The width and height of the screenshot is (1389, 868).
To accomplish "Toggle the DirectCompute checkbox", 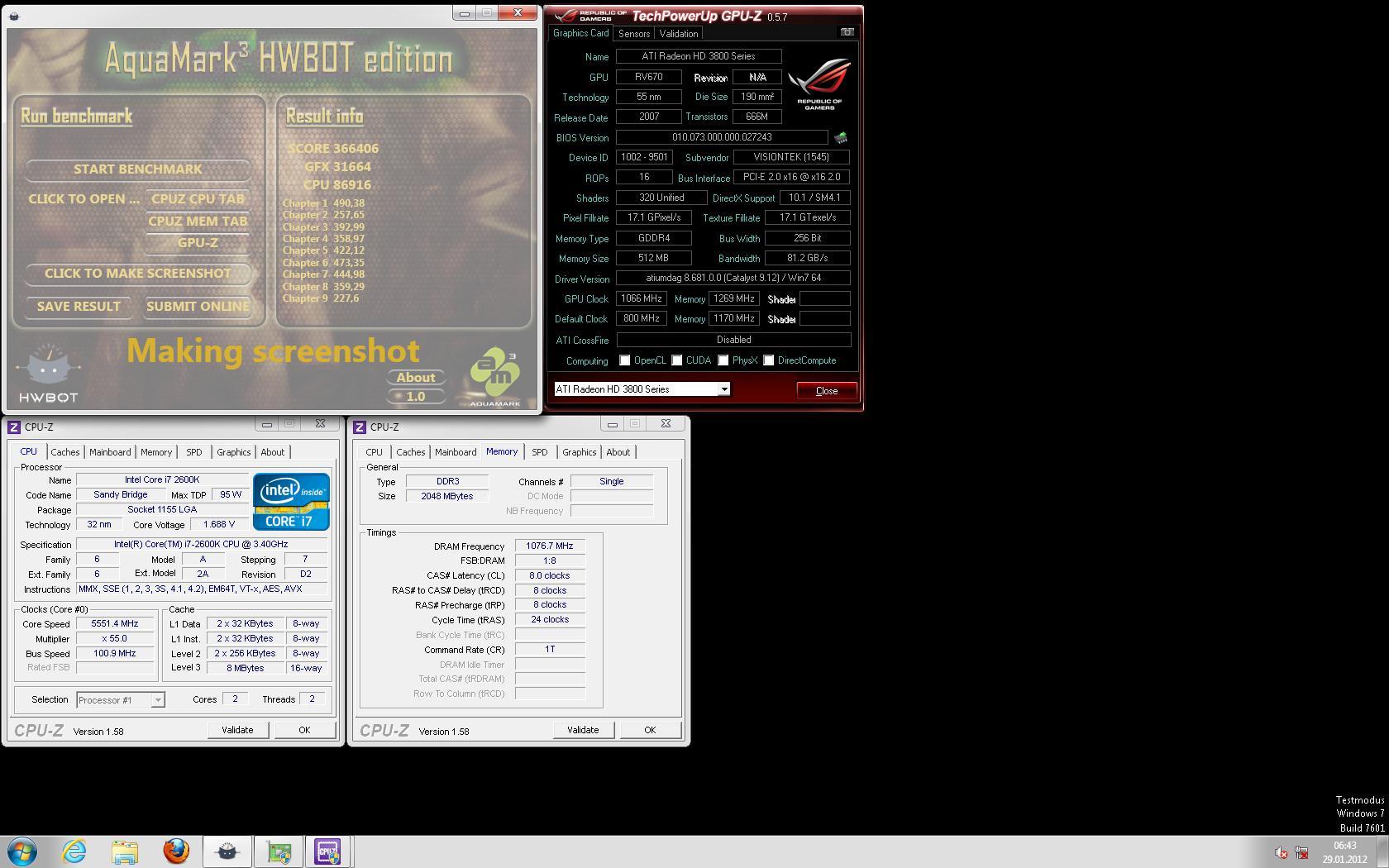I will point(769,360).
